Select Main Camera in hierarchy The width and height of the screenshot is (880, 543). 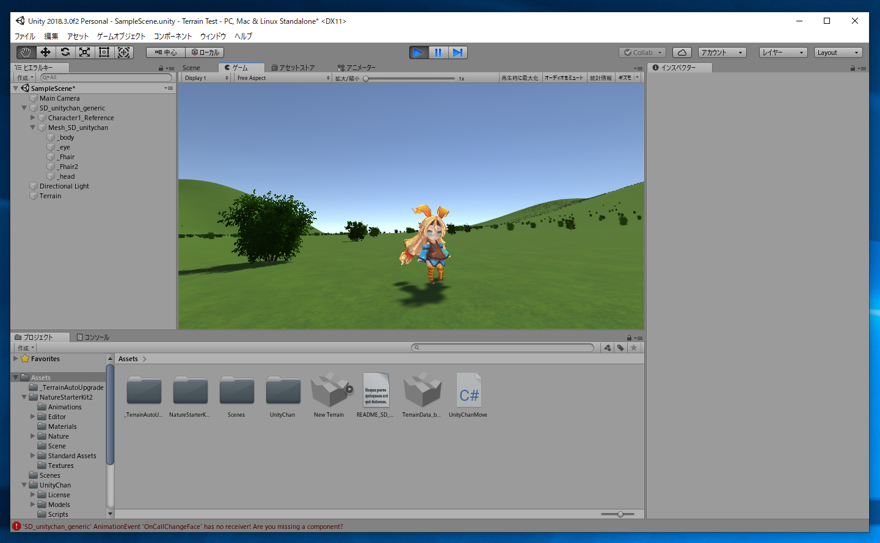(59, 98)
